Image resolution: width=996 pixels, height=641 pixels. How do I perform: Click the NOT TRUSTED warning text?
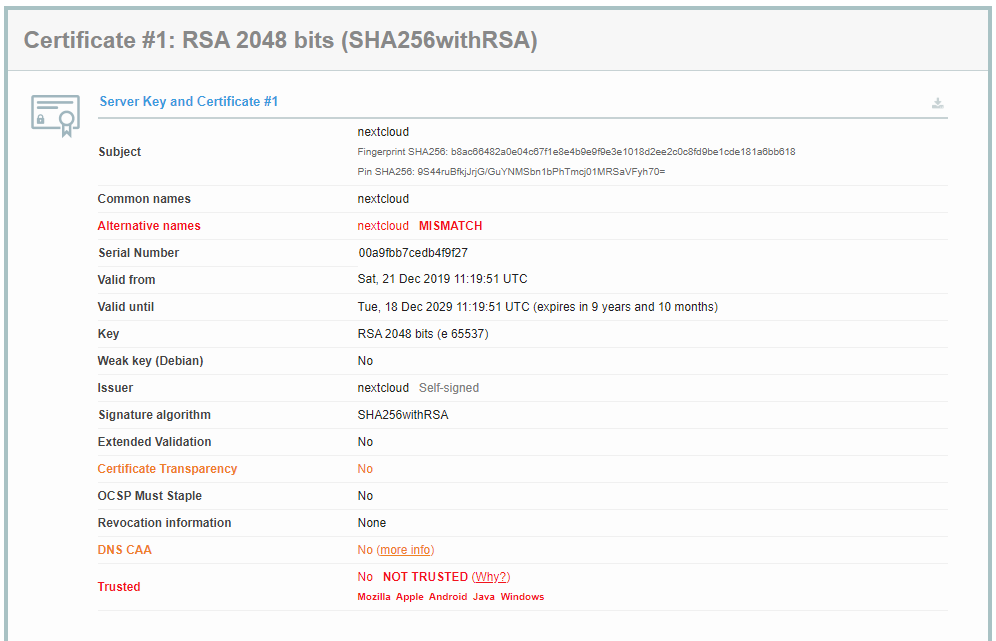(x=425, y=577)
